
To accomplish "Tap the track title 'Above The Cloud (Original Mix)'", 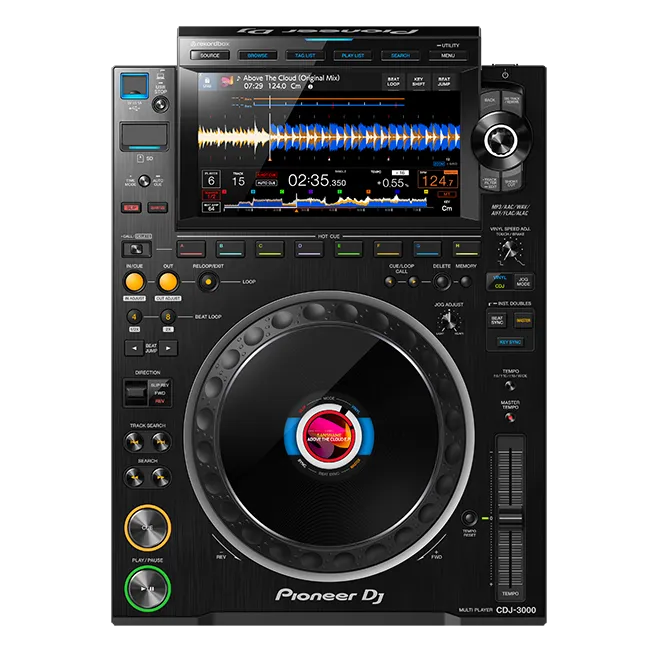I will coord(291,78).
